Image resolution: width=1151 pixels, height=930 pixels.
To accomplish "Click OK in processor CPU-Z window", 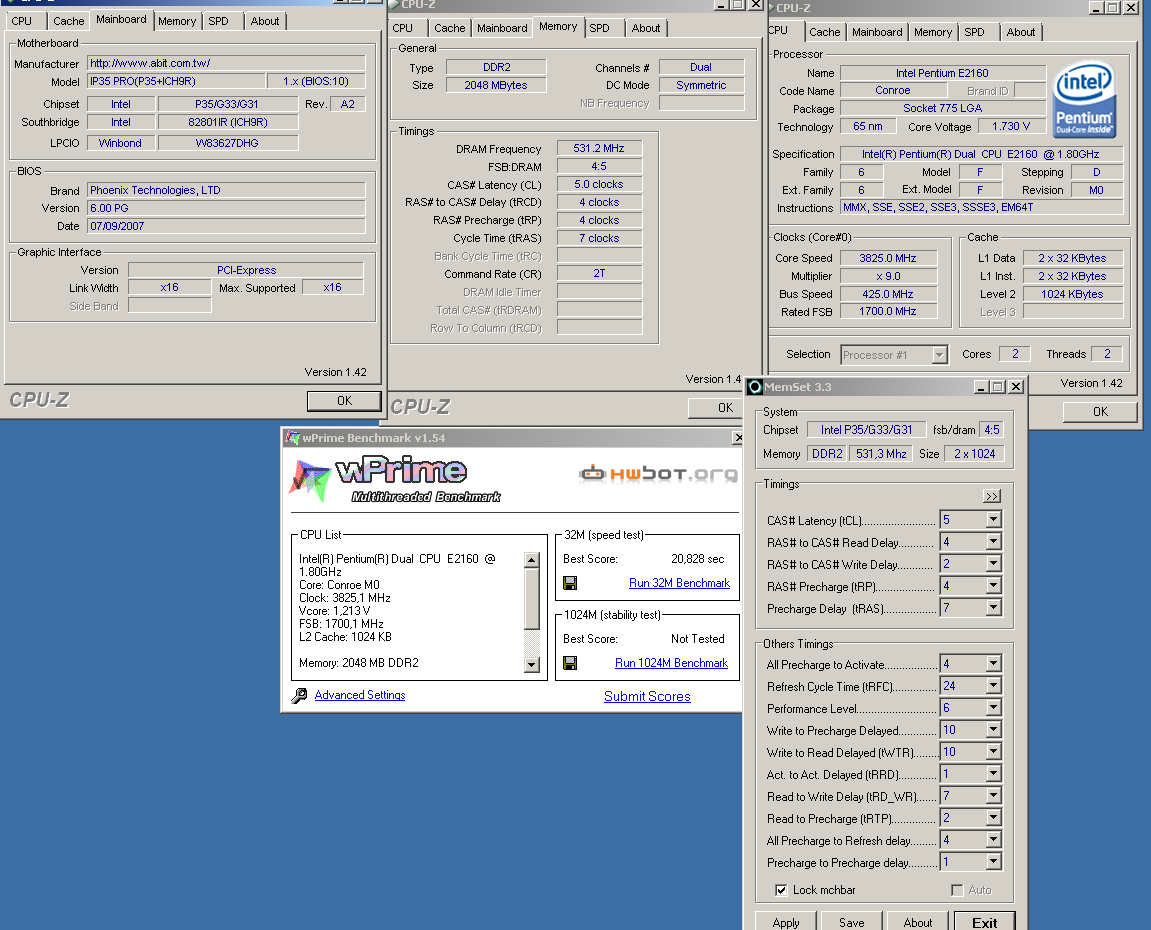I will [1100, 412].
